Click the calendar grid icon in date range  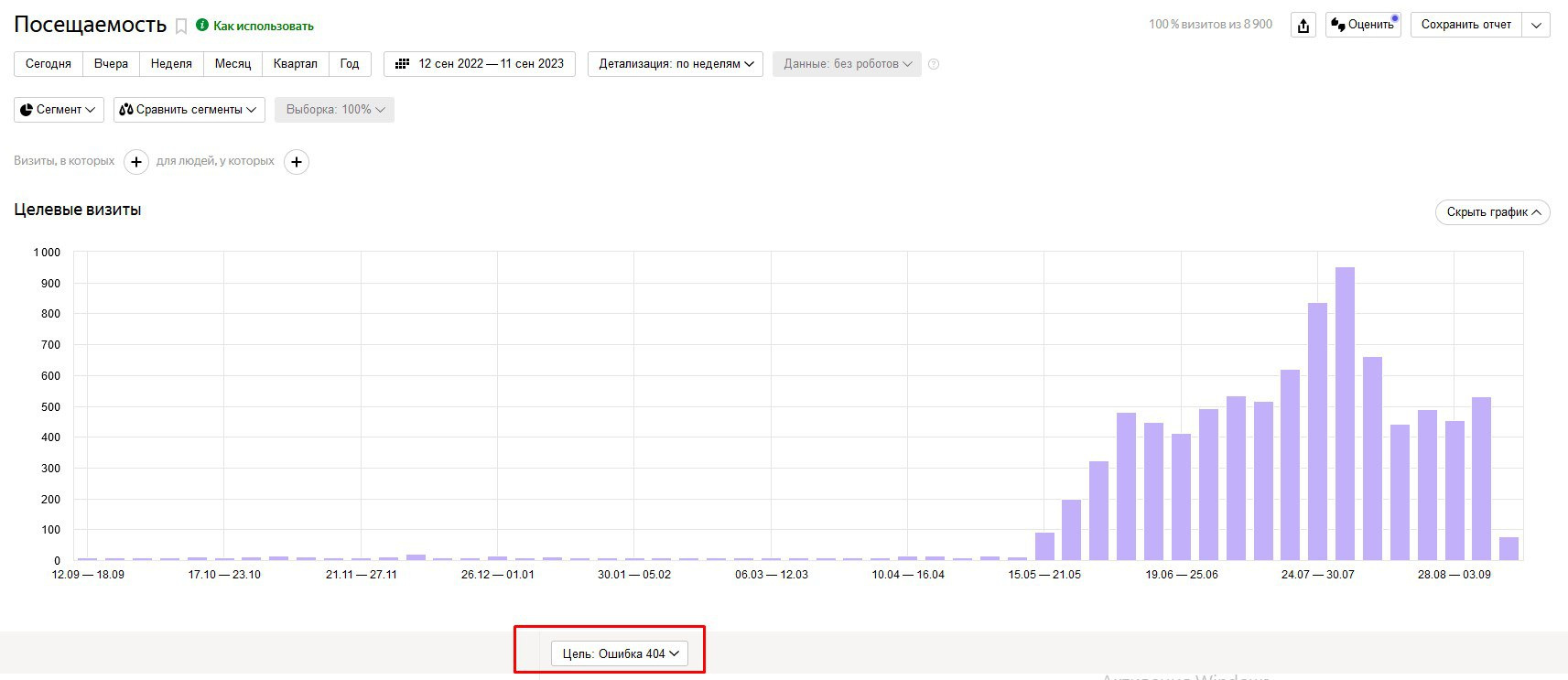402,64
